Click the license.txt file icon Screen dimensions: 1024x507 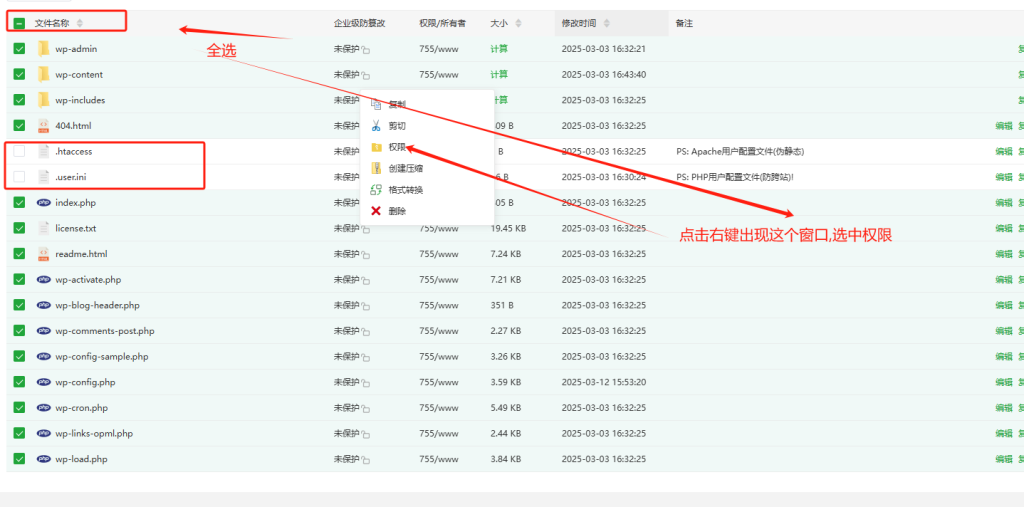coord(43,228)
